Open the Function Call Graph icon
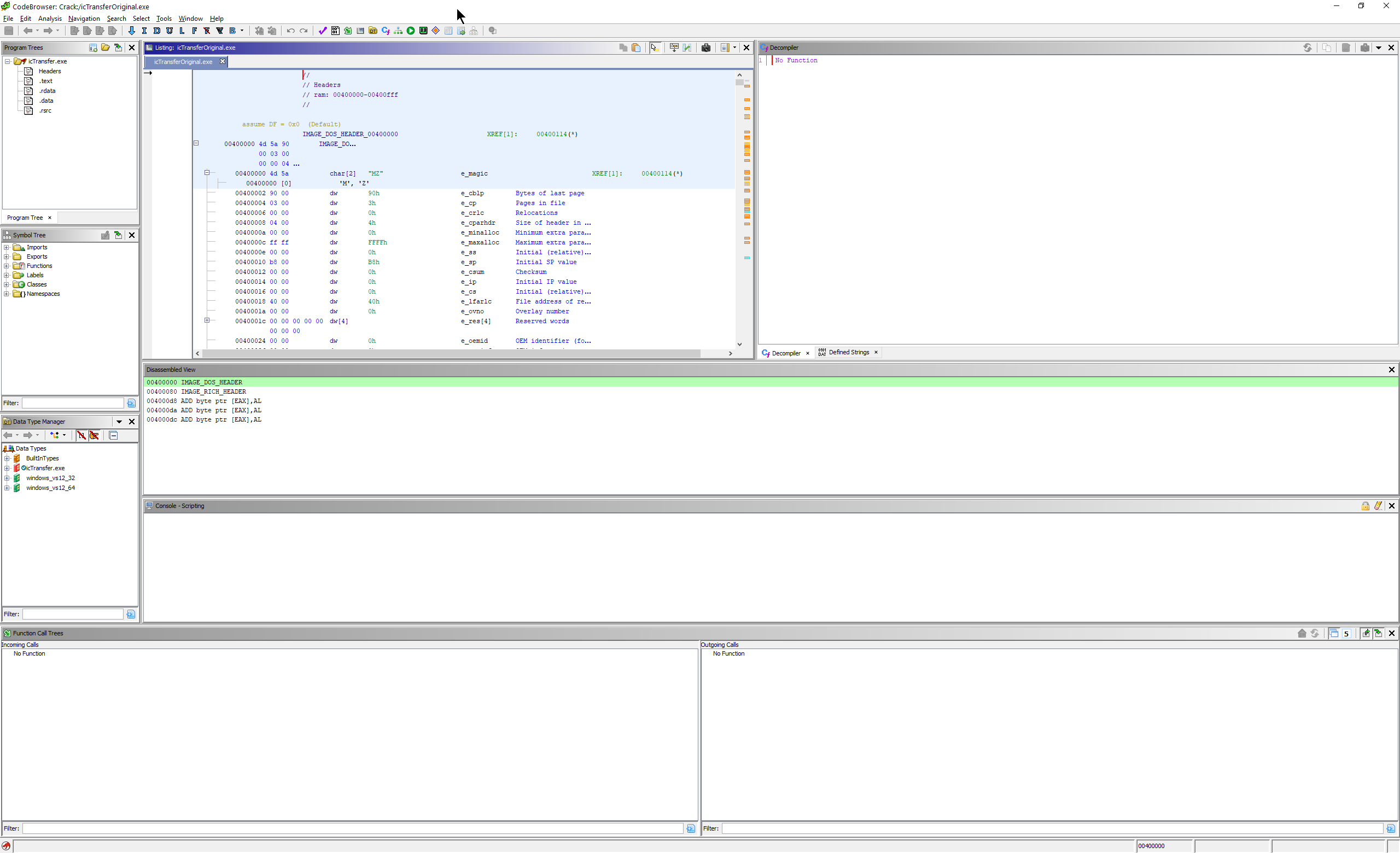The height and width of the screenshot is (853, 1400). coord(398,31)
